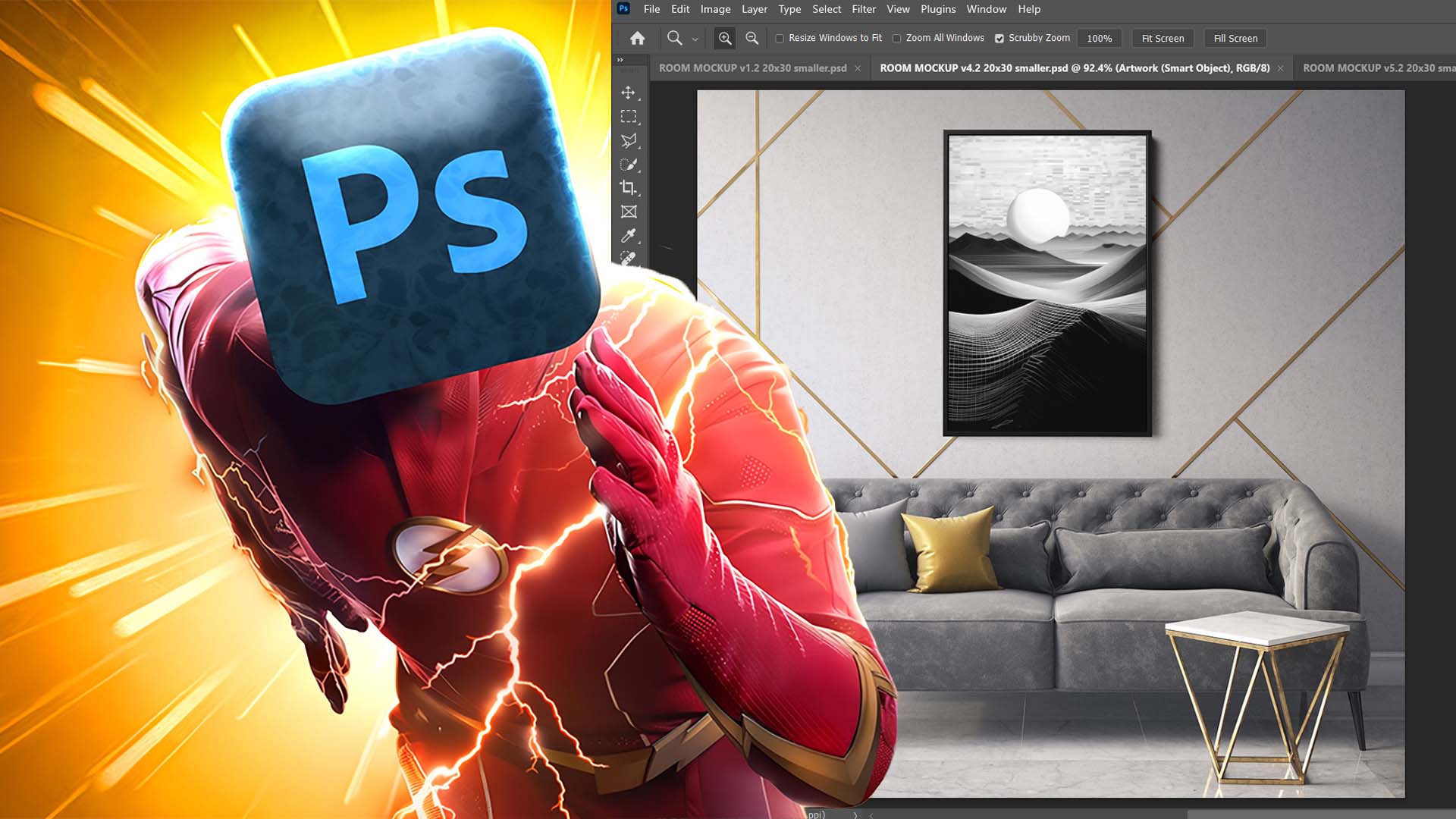Select the Frame tool
Image resolution: width=1456 pixels, height=819 pixels.
coord(628,210)
